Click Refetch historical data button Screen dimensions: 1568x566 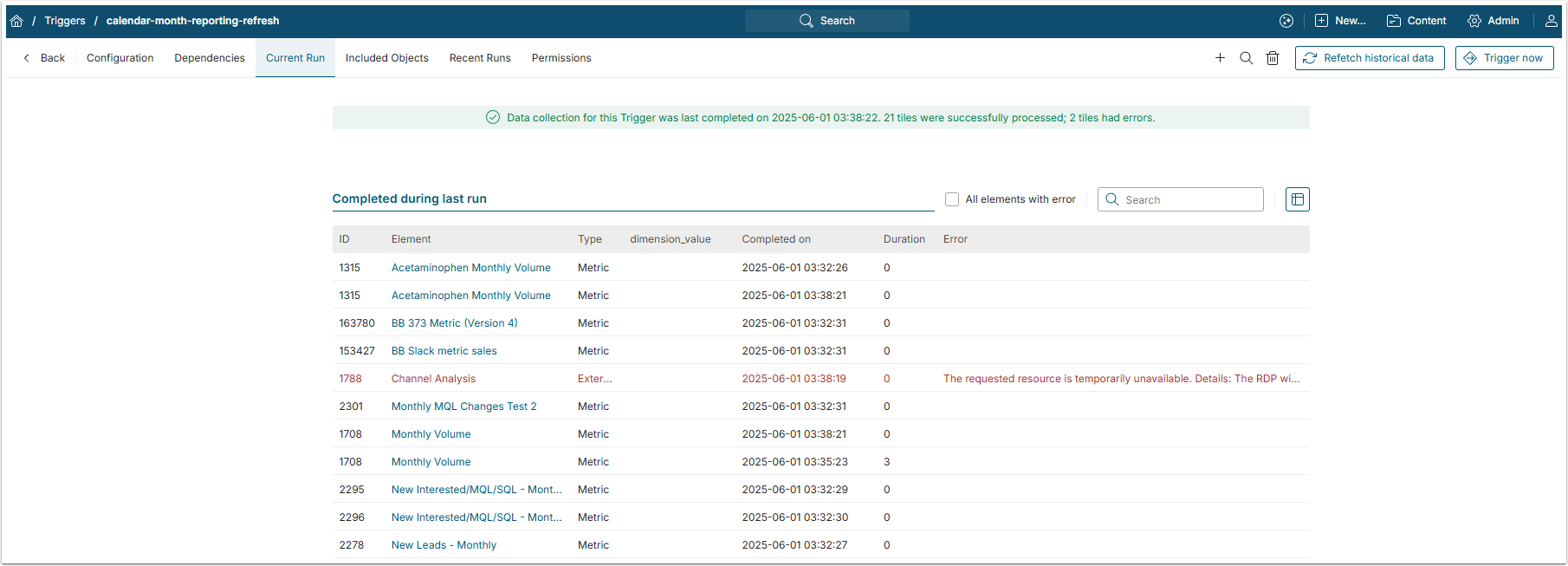coord(1369,58)
